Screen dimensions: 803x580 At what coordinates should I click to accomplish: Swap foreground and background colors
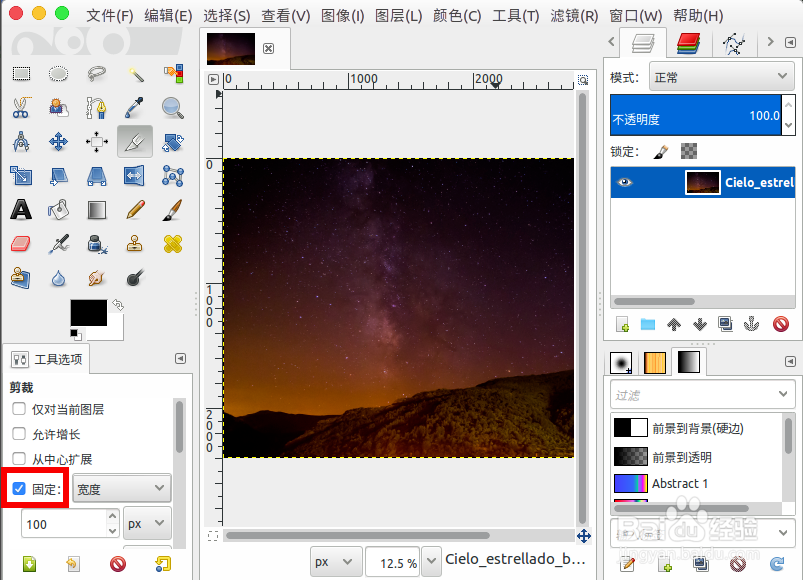tap(118, 305)
